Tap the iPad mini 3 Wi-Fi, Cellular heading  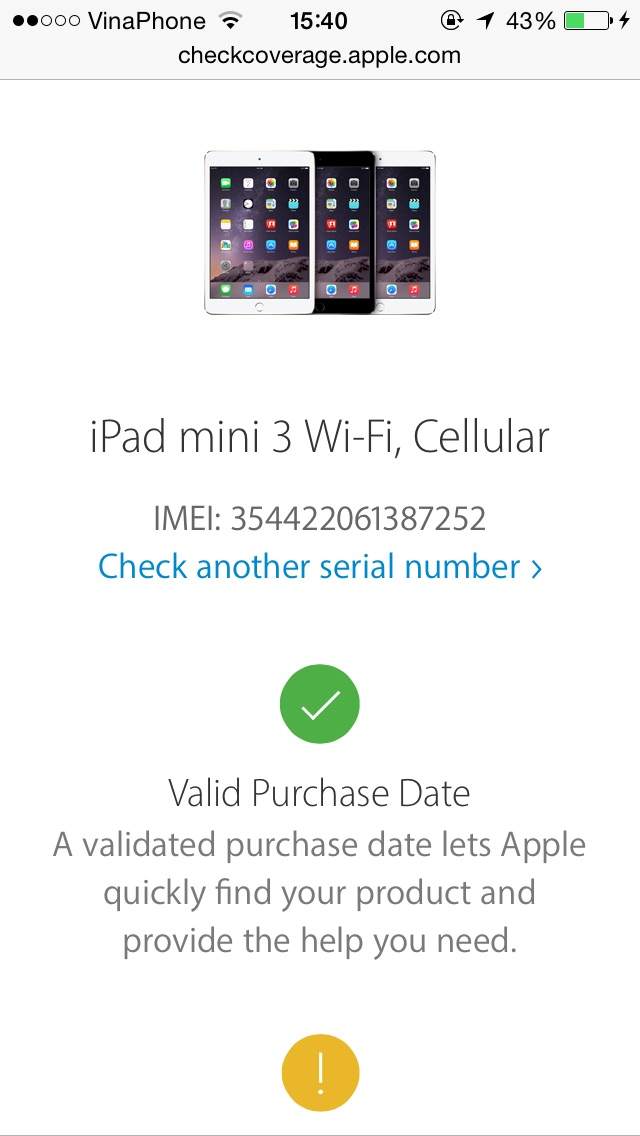click(x=320, y=437)
